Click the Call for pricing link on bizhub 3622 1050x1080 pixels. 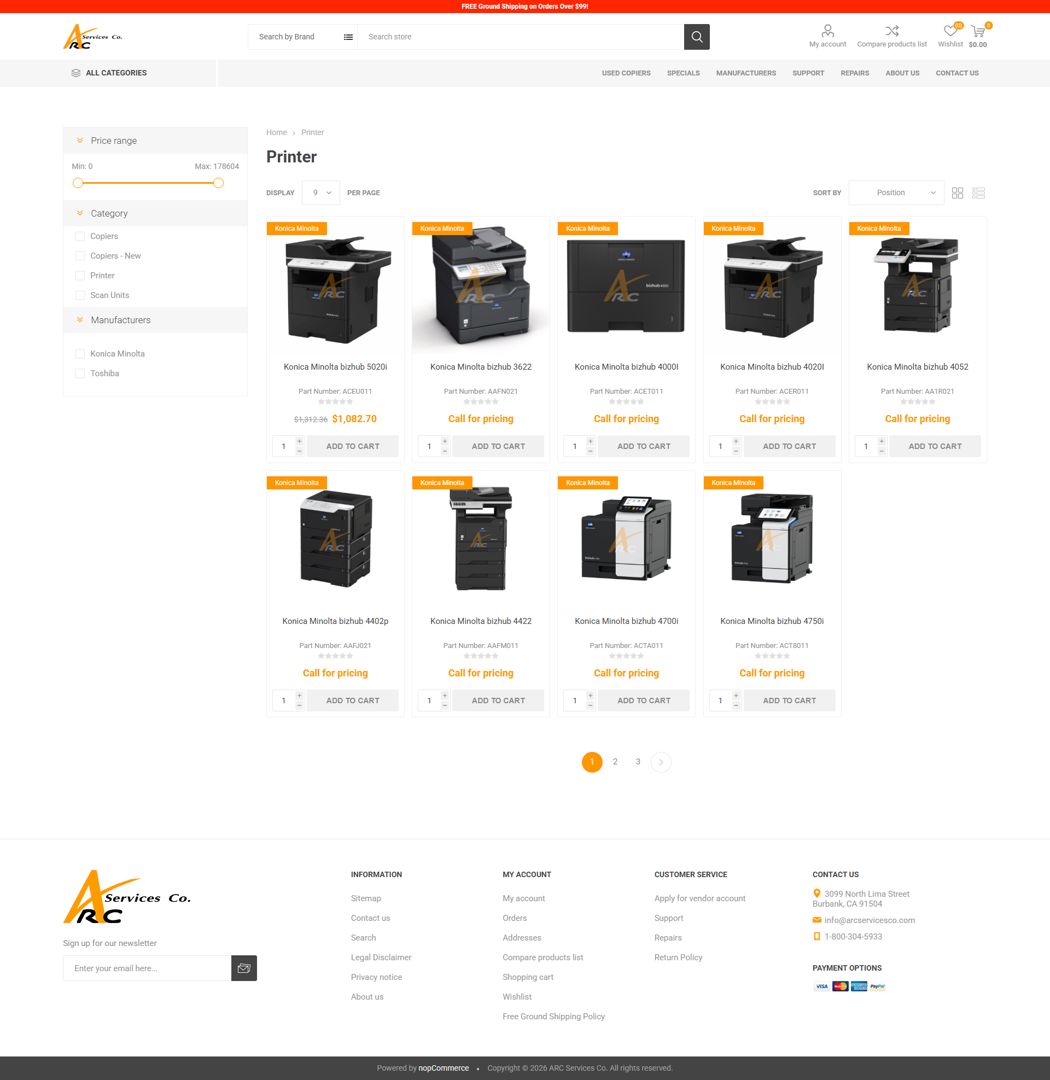(x=480, y=418)
